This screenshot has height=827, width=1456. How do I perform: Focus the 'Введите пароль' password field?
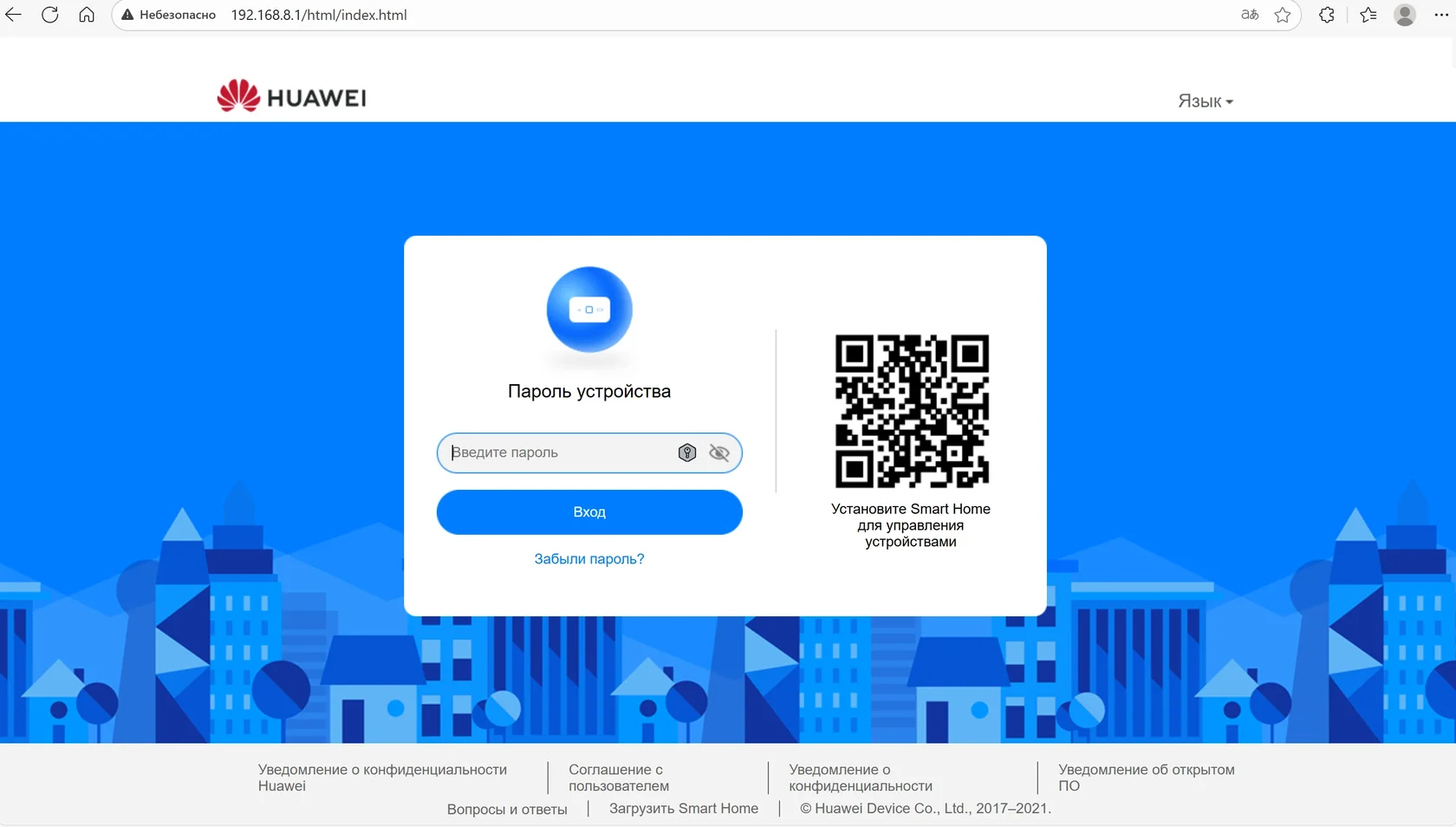tap(589, 453)
